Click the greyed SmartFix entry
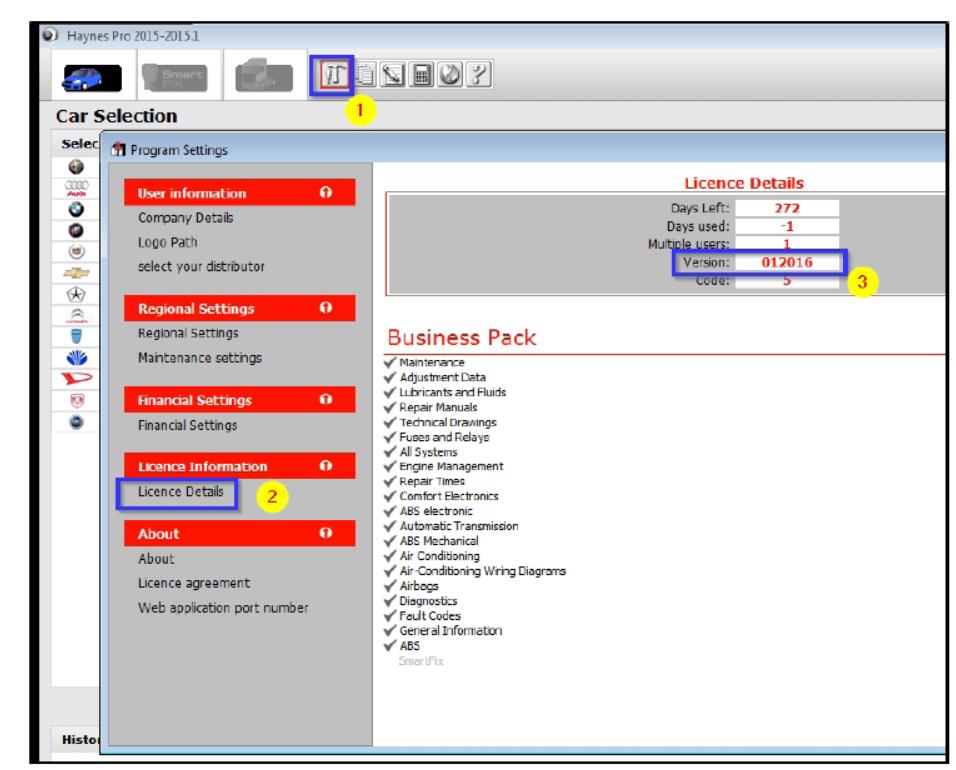This screenshot has height=770, width=956. pyautogui.click(x=421, y=661)
